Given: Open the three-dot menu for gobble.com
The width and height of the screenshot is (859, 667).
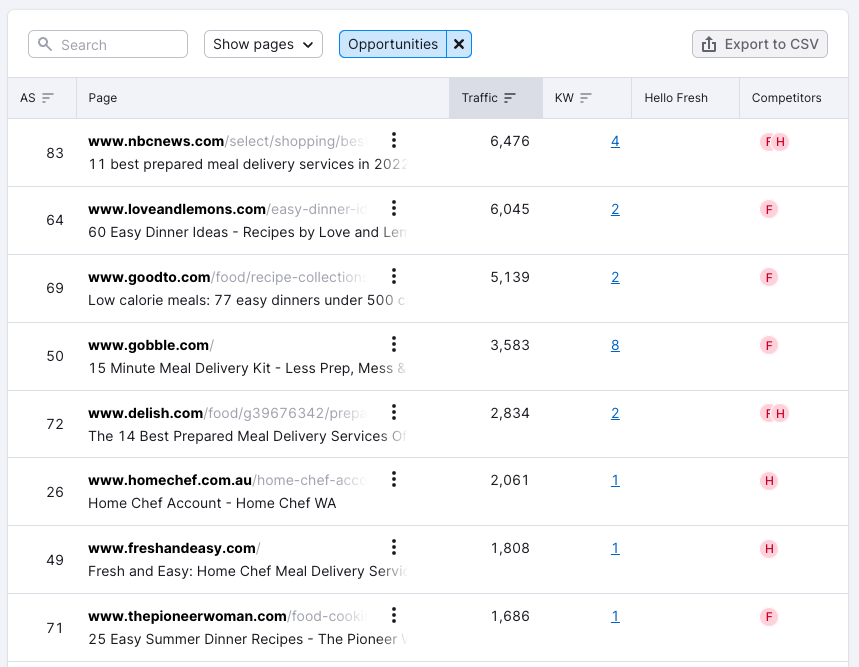Looking at the screenshot, I should coord(394,345).
